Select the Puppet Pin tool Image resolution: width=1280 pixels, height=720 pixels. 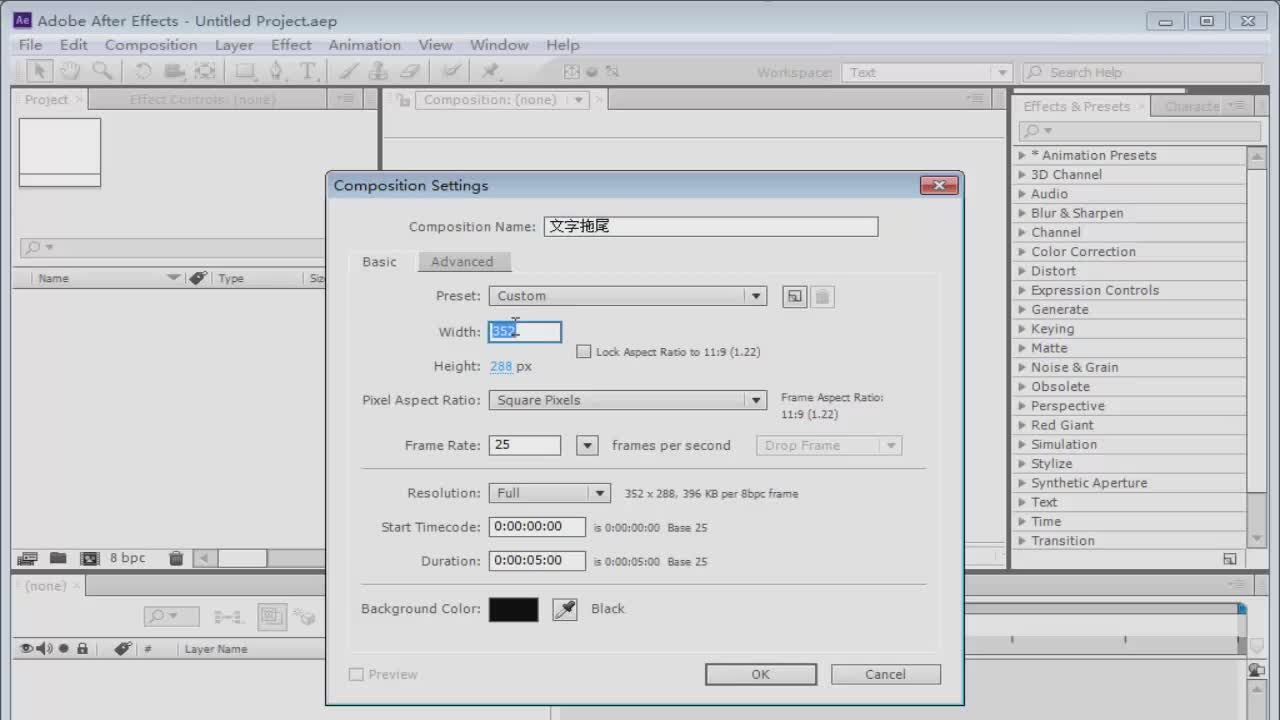490,71
